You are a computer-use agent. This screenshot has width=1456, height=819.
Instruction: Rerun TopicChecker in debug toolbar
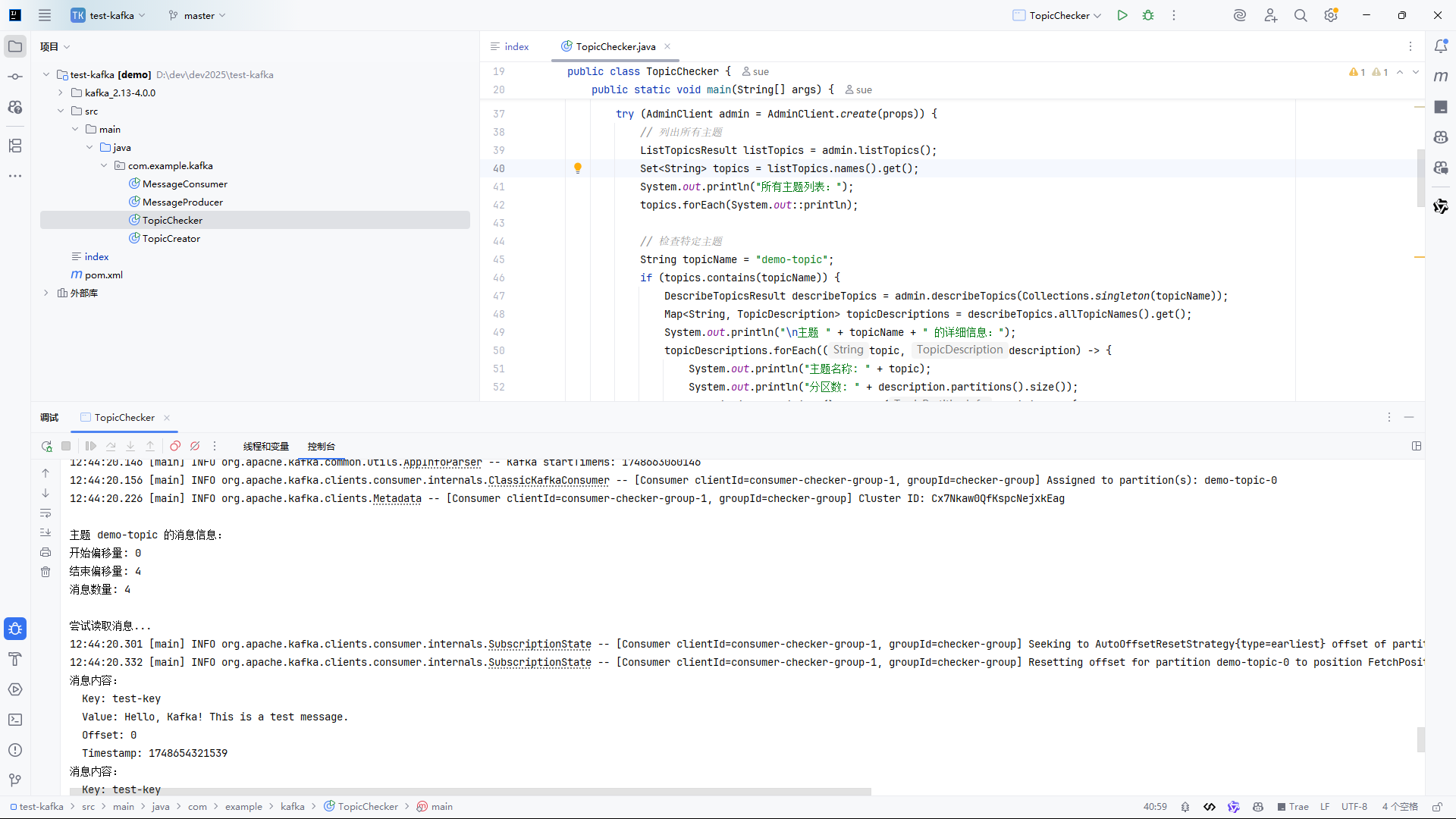point(47,446)
